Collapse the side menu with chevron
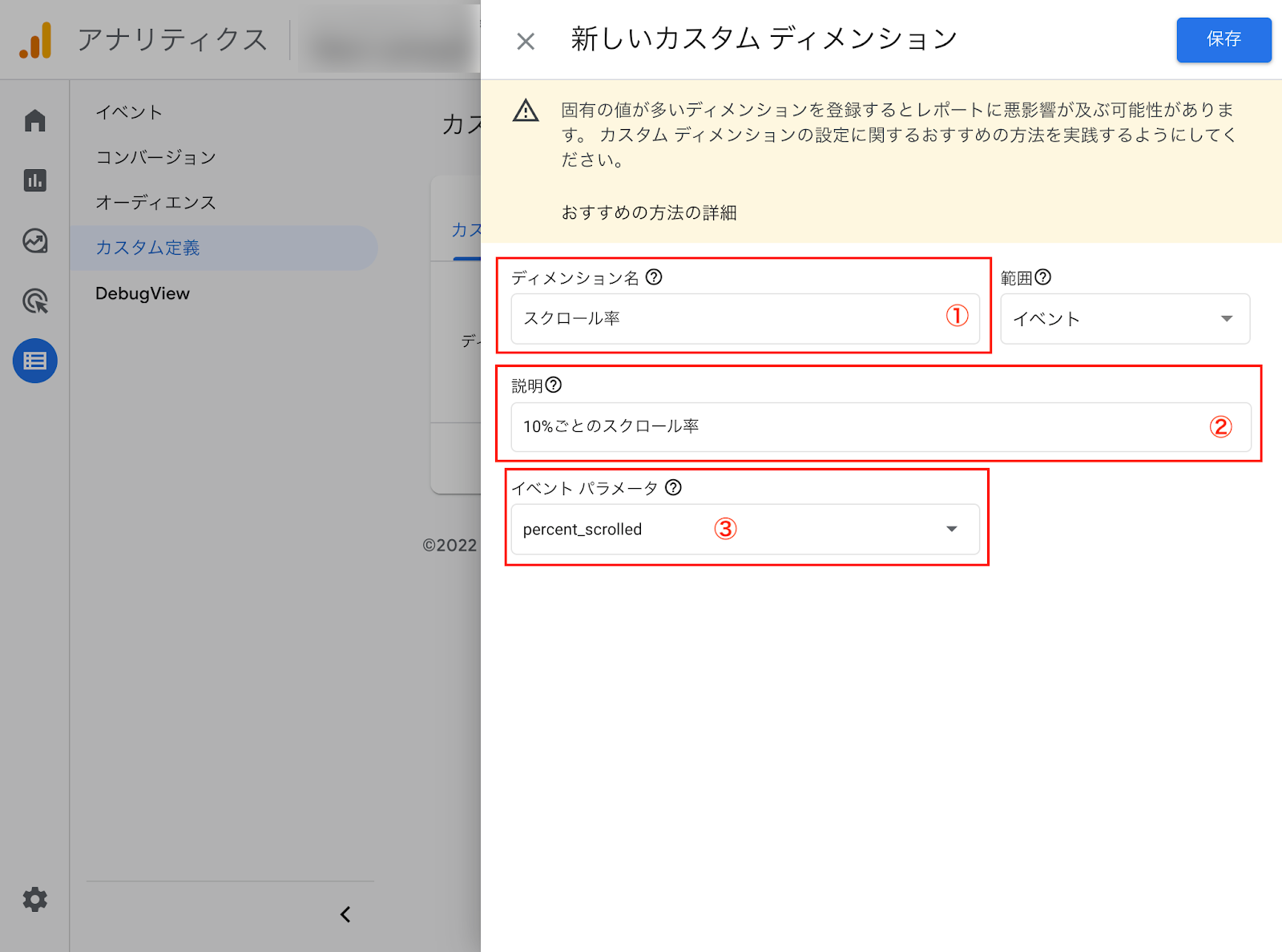The width and height of the screenshot is (1282, 952). [345, 914]
